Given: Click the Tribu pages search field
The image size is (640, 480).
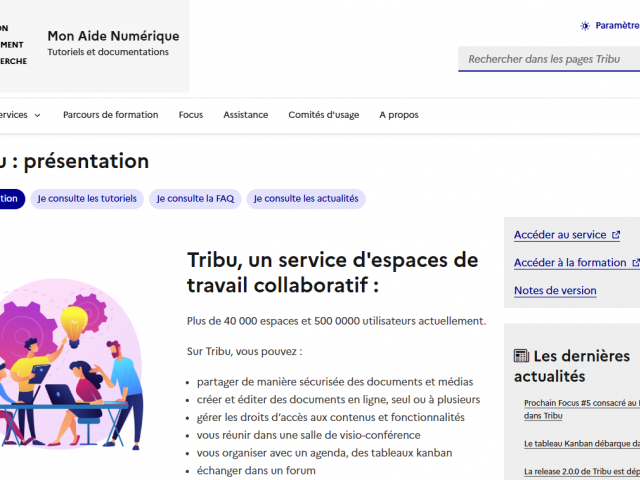Looking at the screenshot, I should coord(550,60).
